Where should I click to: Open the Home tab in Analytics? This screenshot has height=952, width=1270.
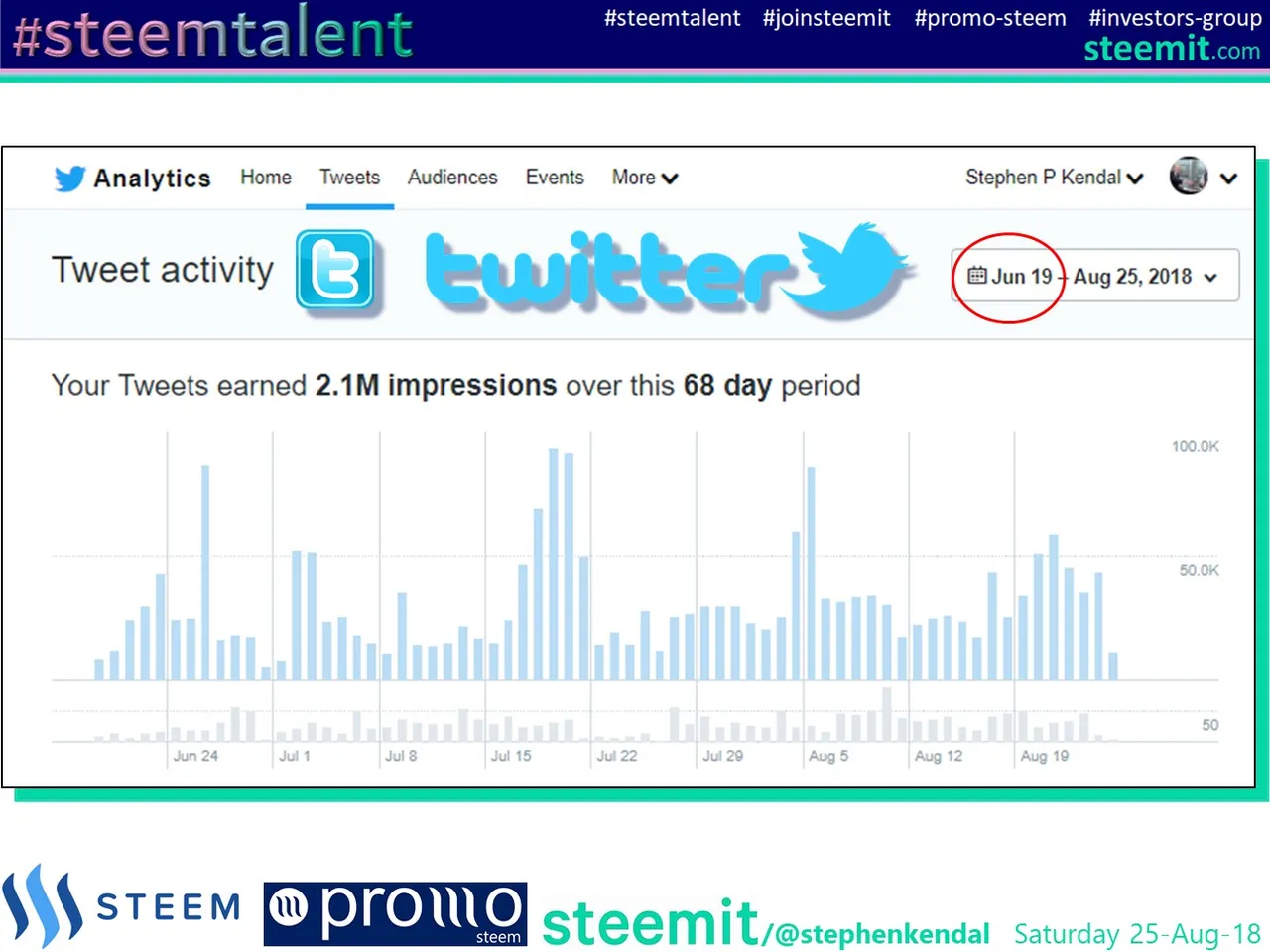266,178
